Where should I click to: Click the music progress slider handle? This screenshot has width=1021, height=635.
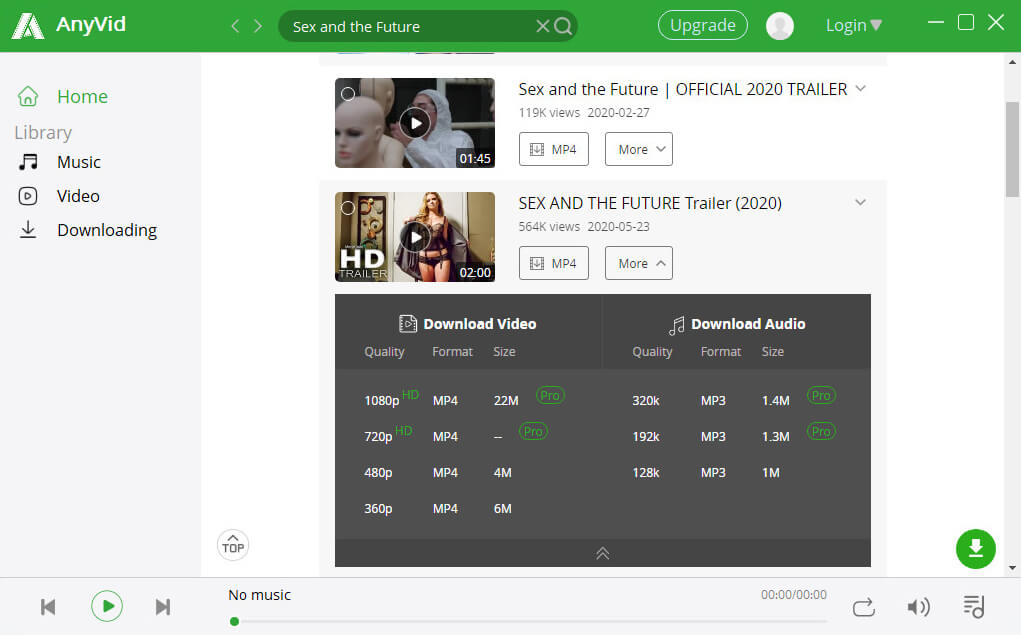click(234, 621)
